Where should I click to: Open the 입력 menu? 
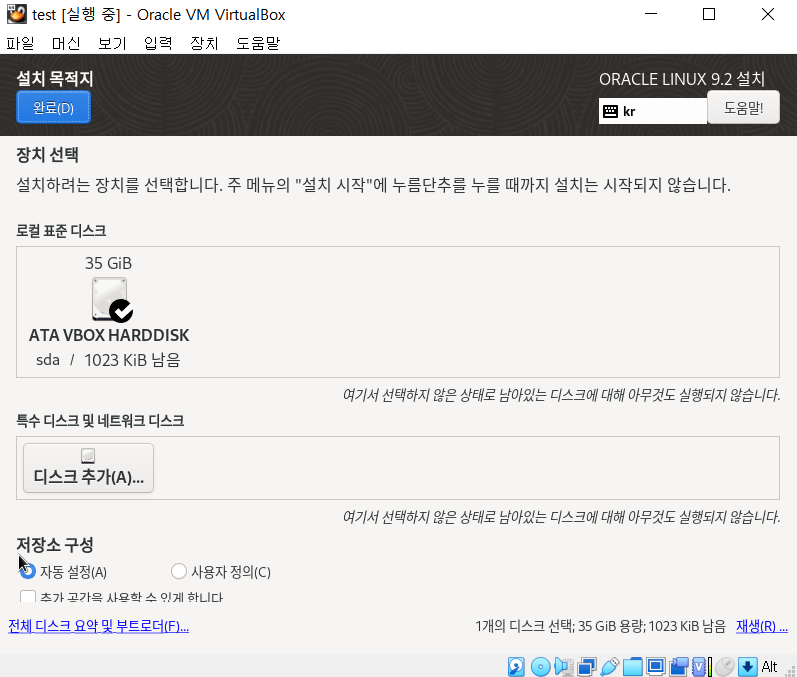coord(158,43)
